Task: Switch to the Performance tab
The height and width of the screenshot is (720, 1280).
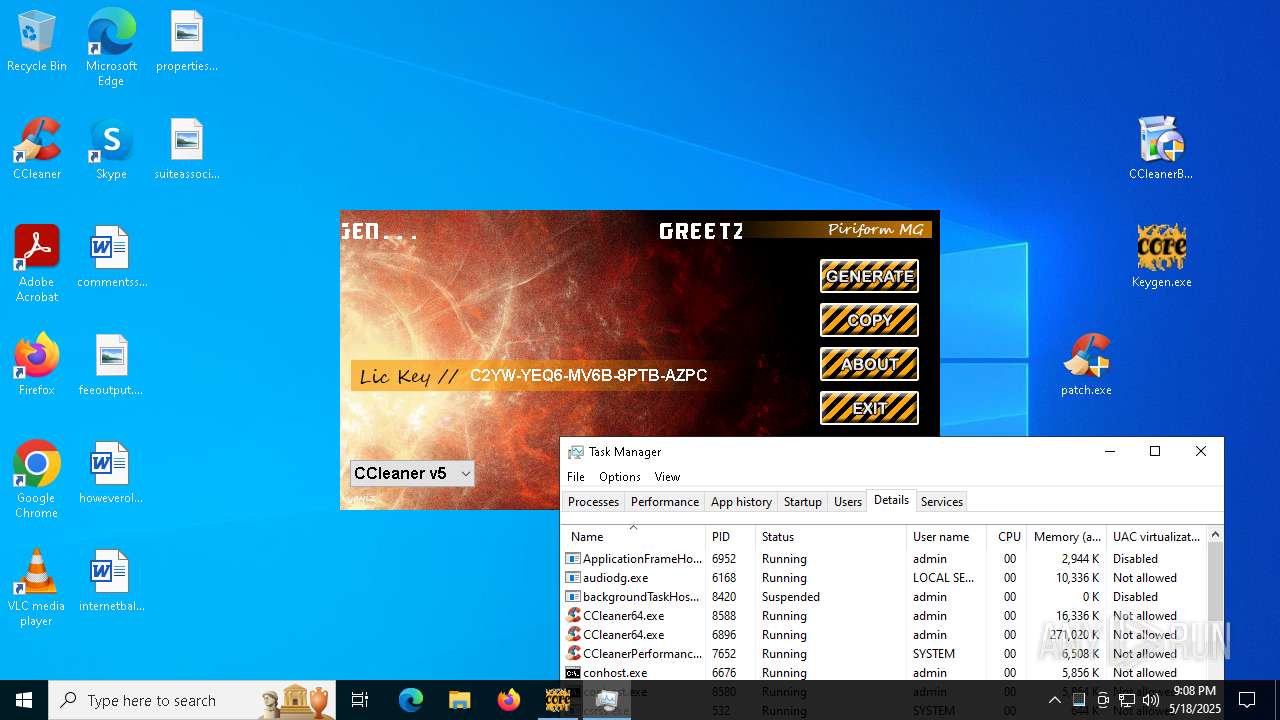Action: [x=665, y=502]
